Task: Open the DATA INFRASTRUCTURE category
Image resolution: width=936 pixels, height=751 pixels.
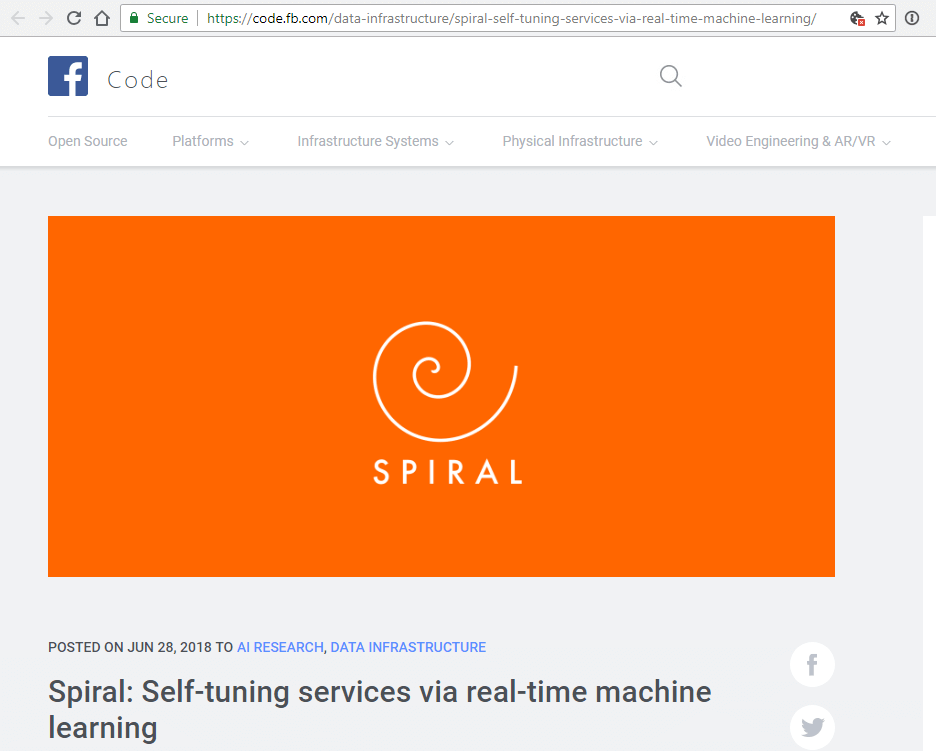Action: [407, 647]
